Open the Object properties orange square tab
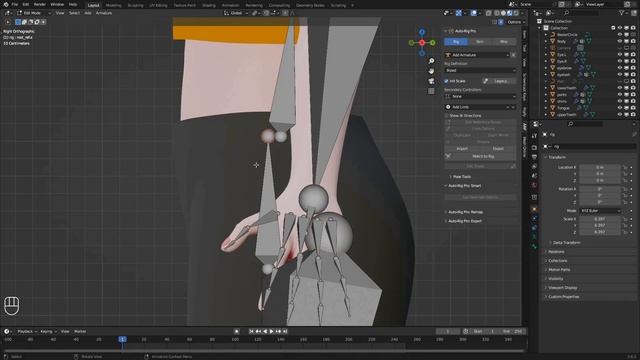Viewport: 640px width, 360px height. (x=534, y=209)
